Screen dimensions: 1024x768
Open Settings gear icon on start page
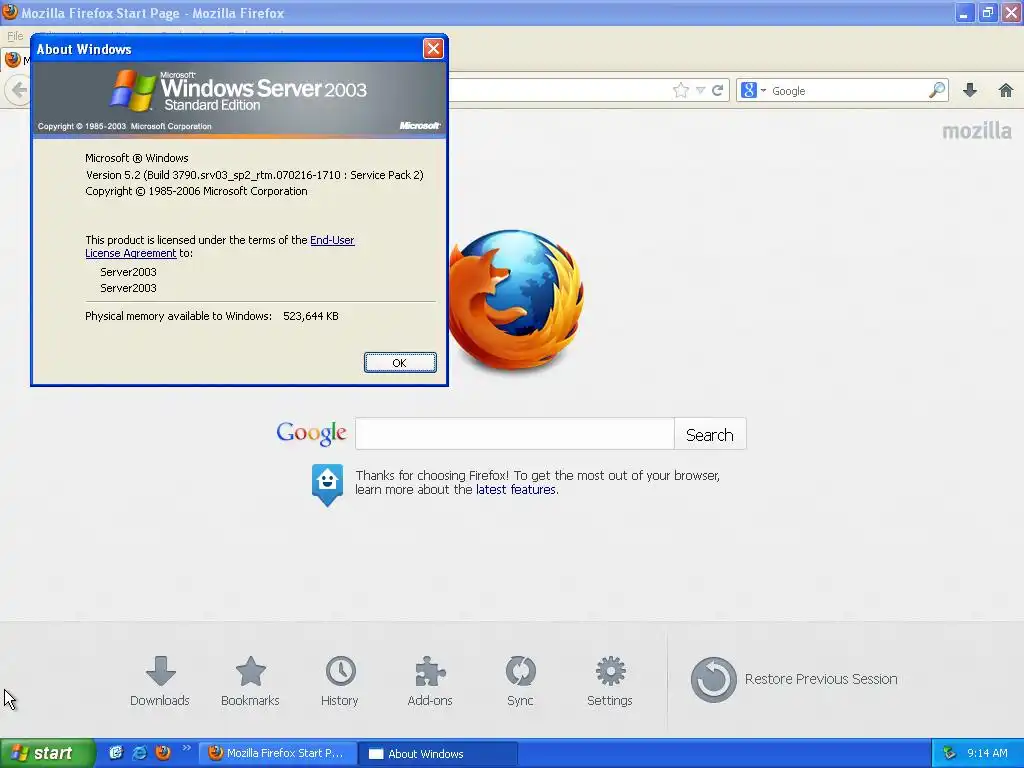pos(610,681)
